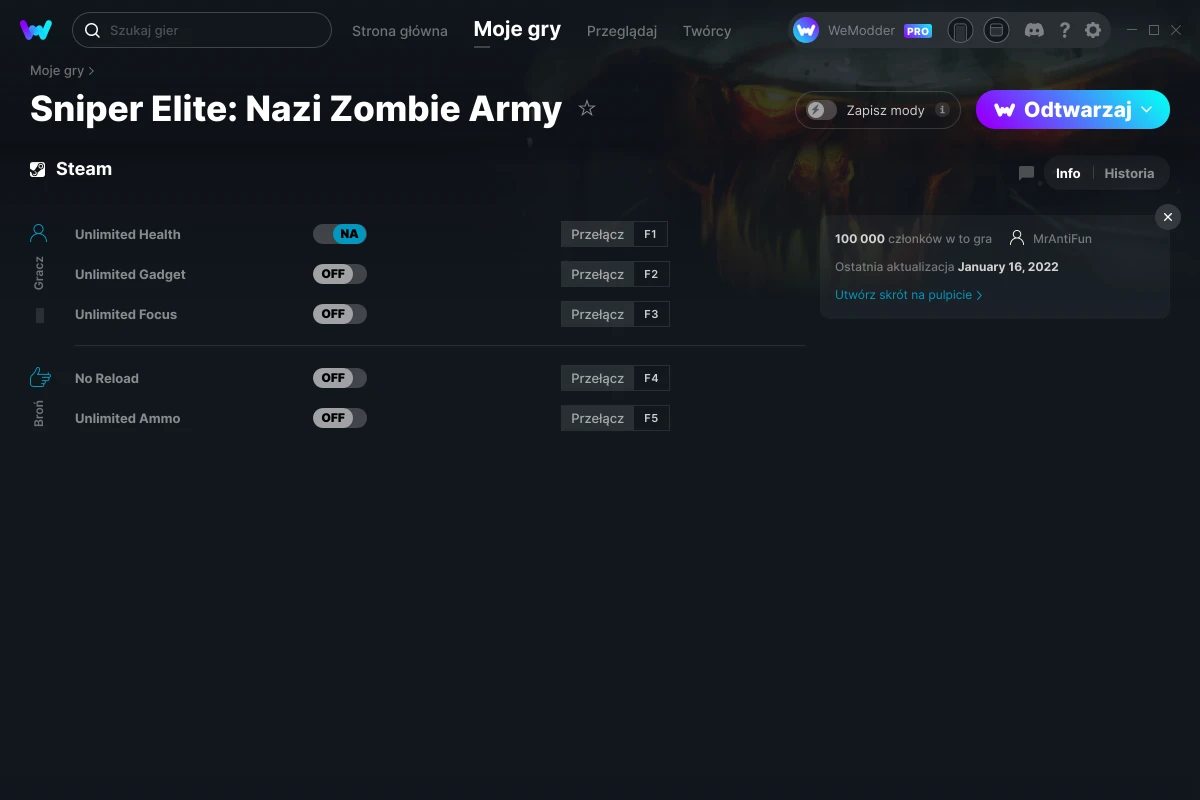Expand the Odtwarzaj dropdown arrow
This screenshot has width=1200, height=800.
(1146, 110)
